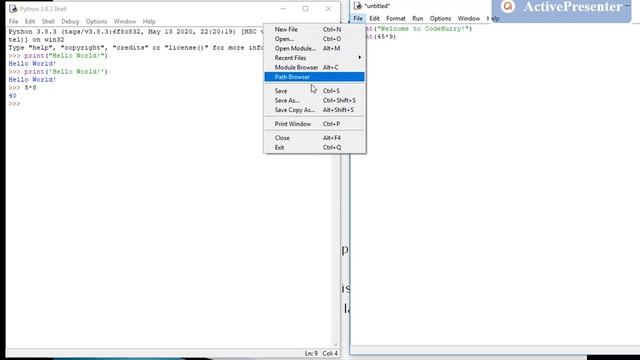Open Edit menu in untitled editor window
The width and height of the screenshot is (640, 360).
coord(374,18)
